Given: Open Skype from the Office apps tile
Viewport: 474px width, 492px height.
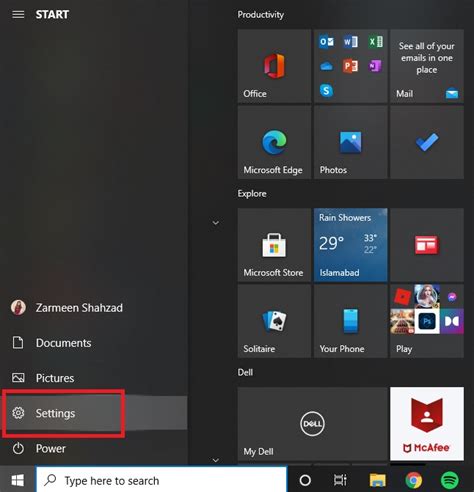Looking at the screenshot, I should tap(326, 90).
